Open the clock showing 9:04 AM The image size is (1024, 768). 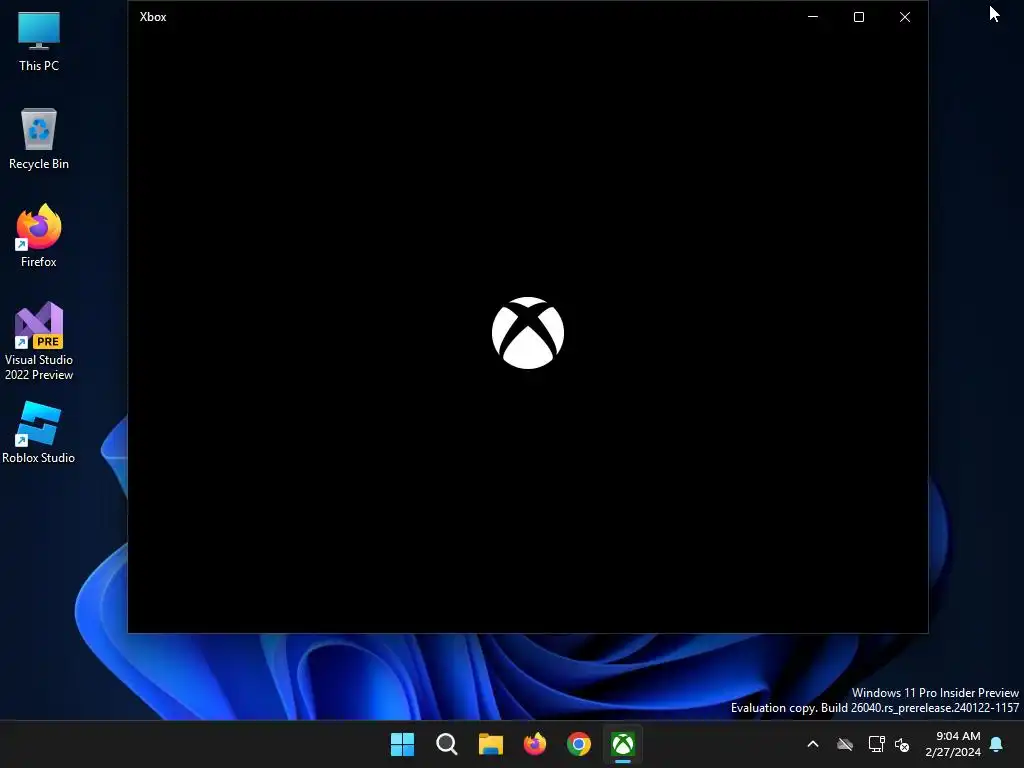tap(953, 744)
